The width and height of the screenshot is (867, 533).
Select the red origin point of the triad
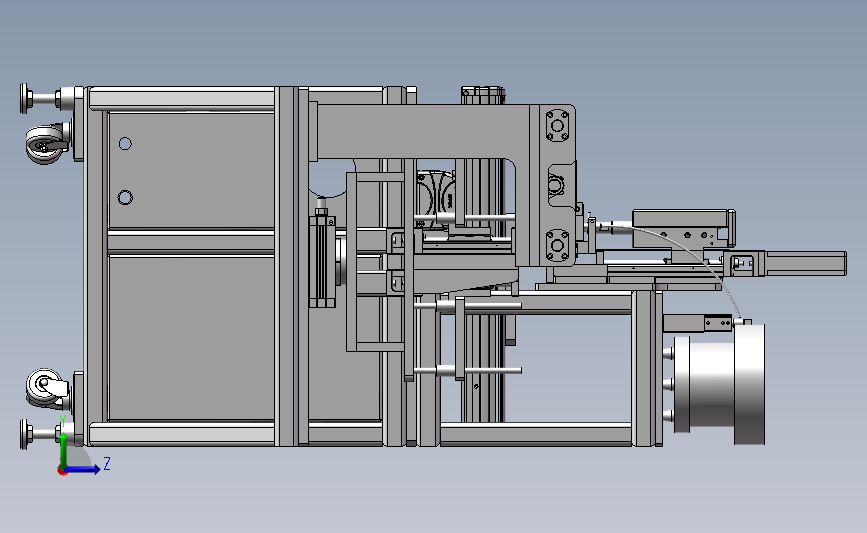coord(62,471)
